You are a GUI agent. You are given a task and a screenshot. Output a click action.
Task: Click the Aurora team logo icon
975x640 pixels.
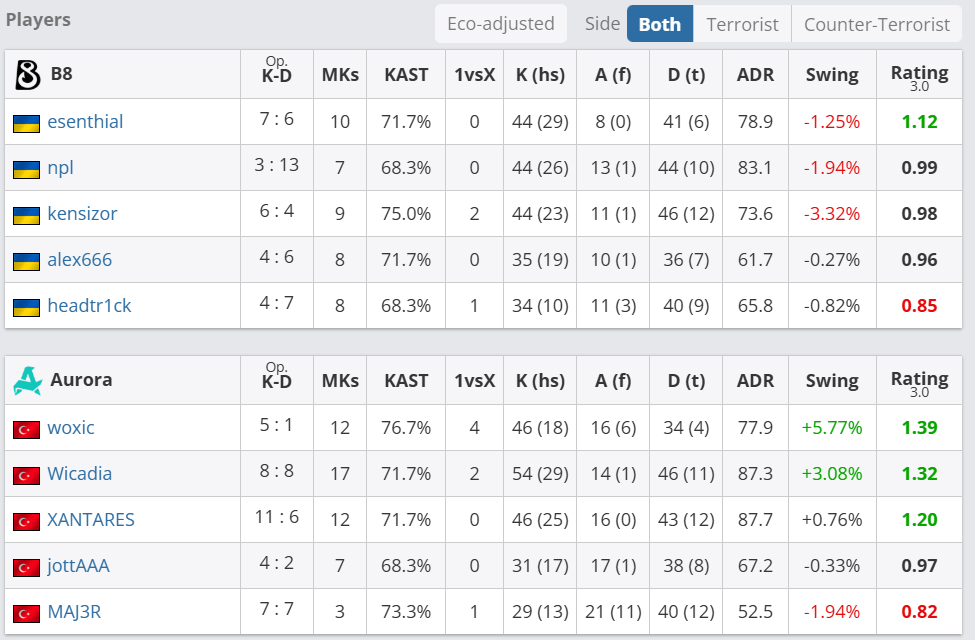pos(27,380)
